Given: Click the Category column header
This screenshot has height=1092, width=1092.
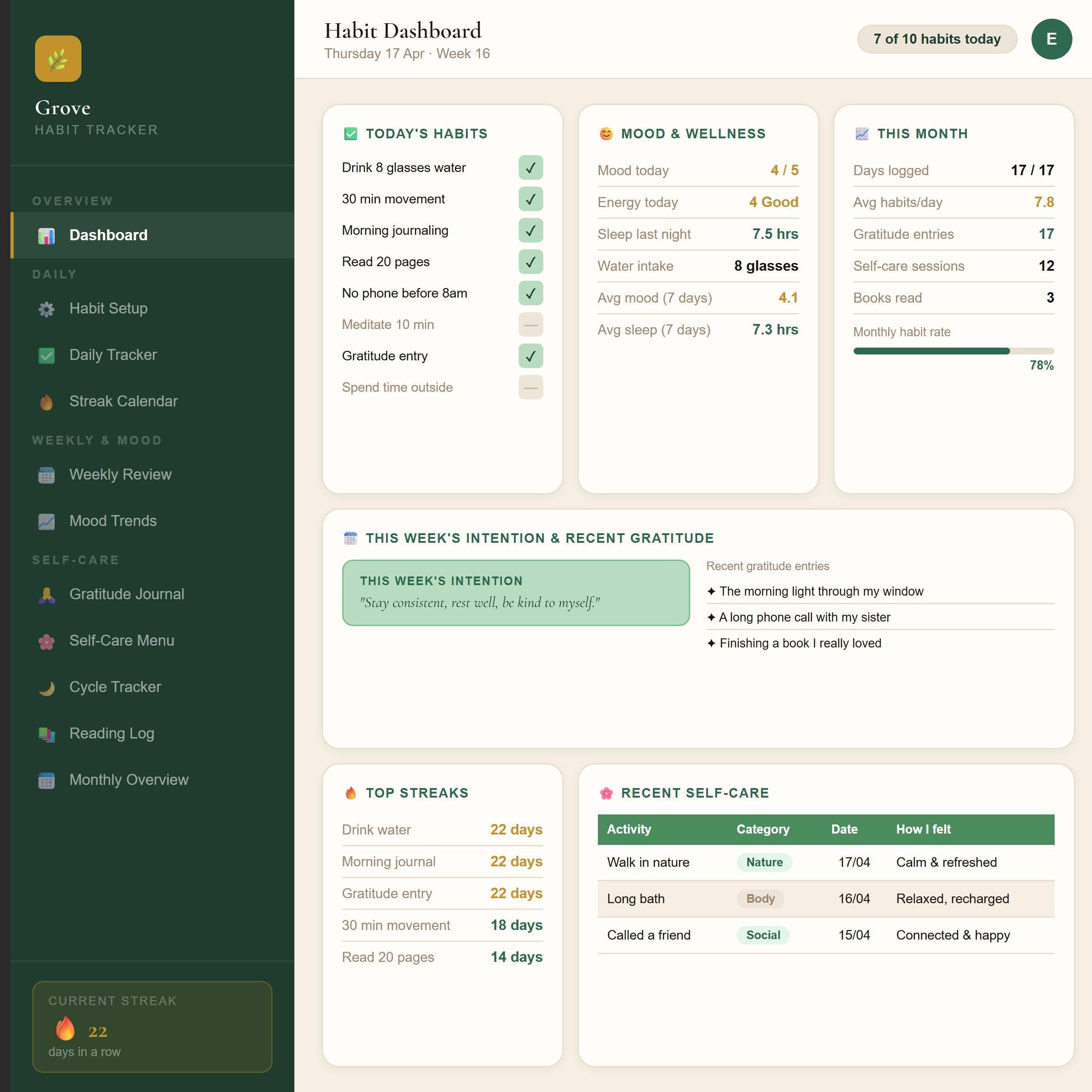Looking at the screenshot, I should click(x=763, y=829).
